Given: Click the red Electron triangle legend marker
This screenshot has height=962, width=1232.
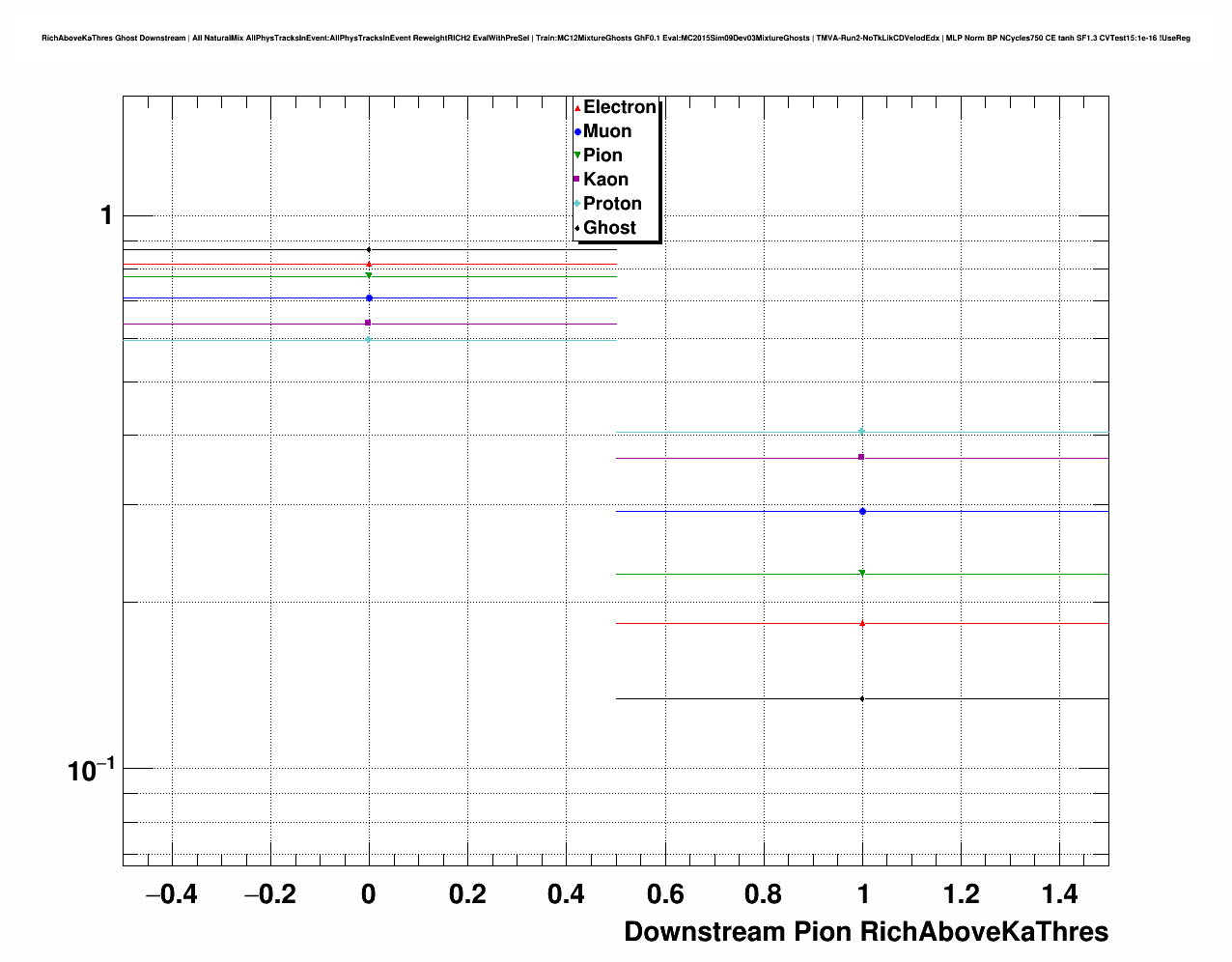Looking at the screenshot, I should (x=577, y=107).
